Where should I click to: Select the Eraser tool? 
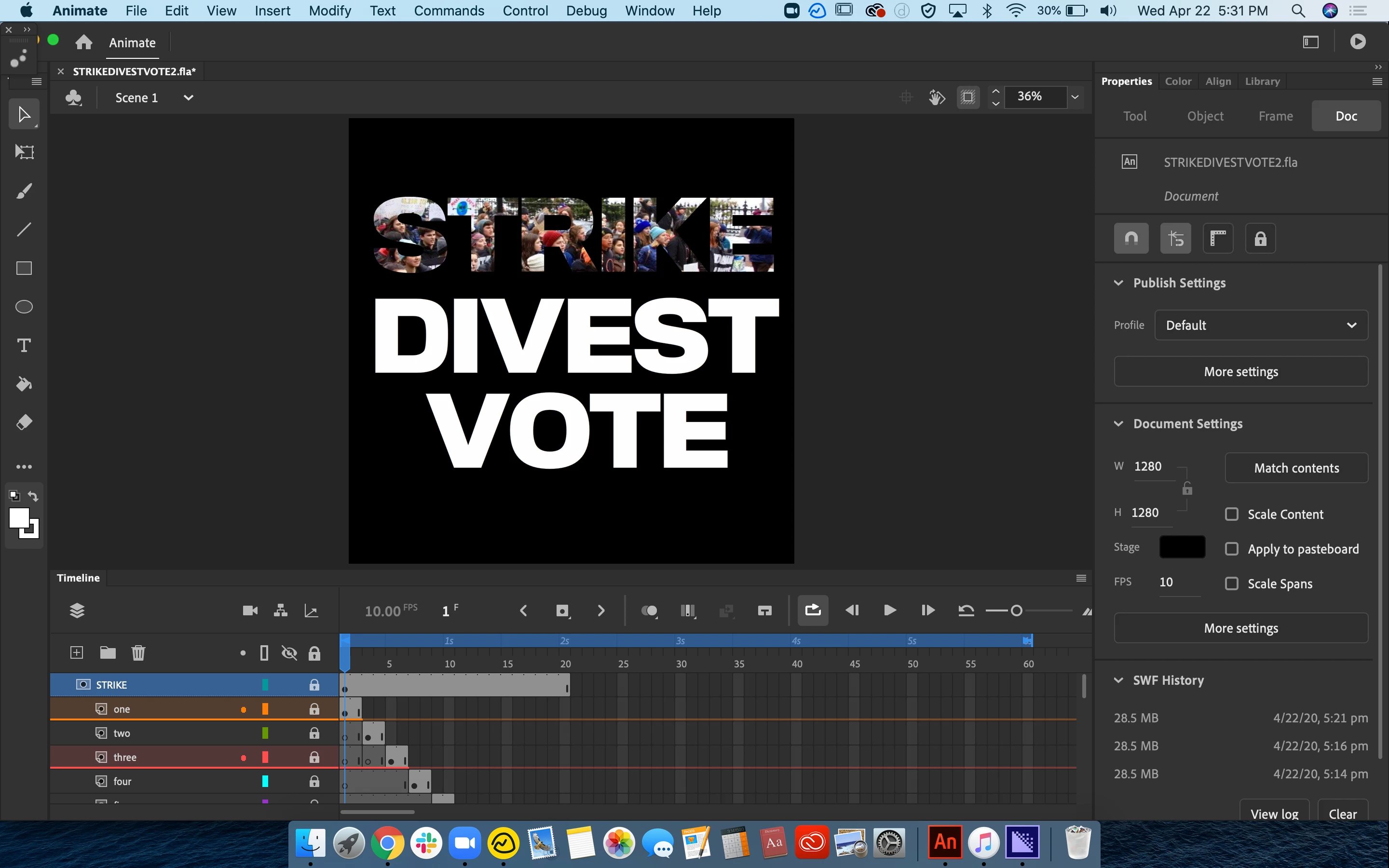[x=24, y=422]
